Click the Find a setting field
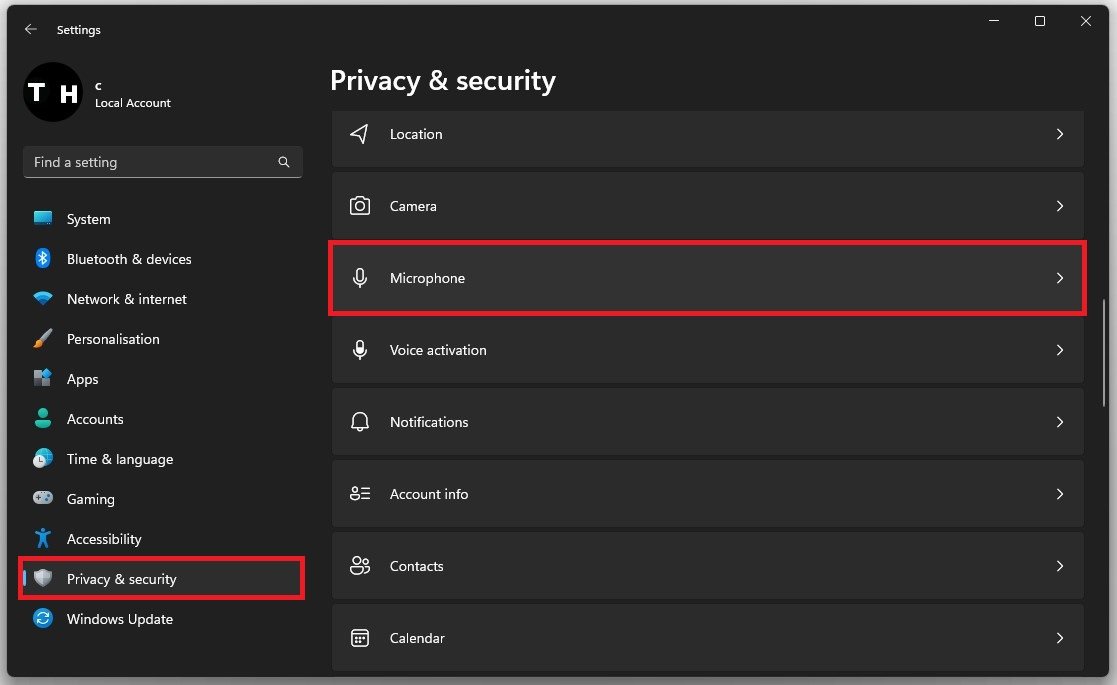Viewport: 1117px width, 685px height. pyautogui.click(x=150, y=162)
